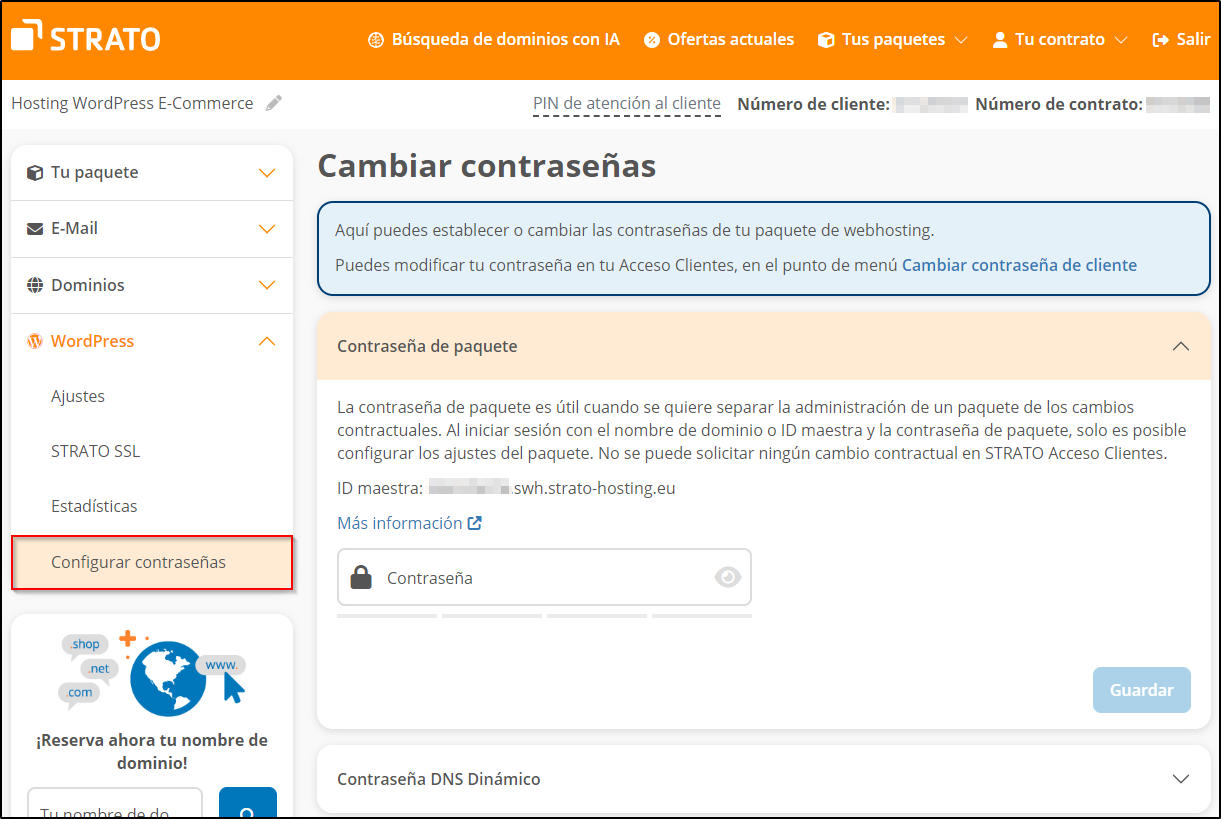This screenshot has width=1221, height=819.
Task: Click the external link icon next to Más información
Action: [x=474, y=522]
